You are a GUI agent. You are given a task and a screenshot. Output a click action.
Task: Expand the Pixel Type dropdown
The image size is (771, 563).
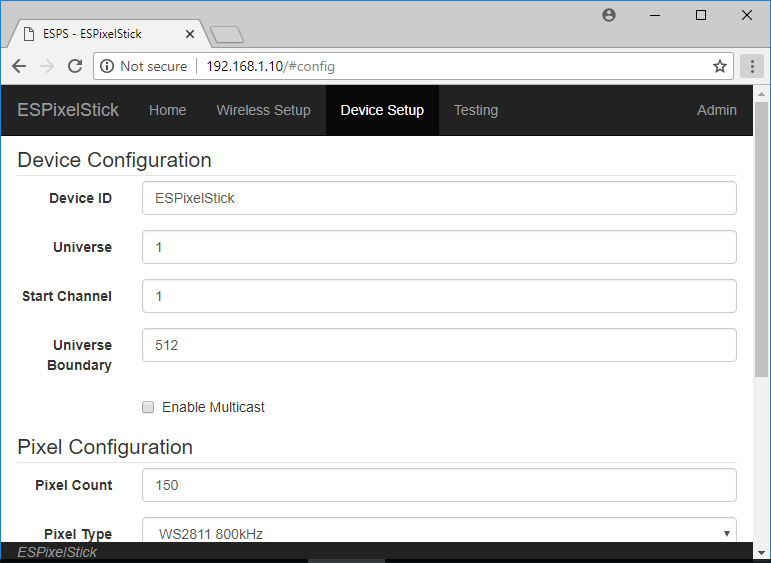pyautogui.click(x=439, y=530)
